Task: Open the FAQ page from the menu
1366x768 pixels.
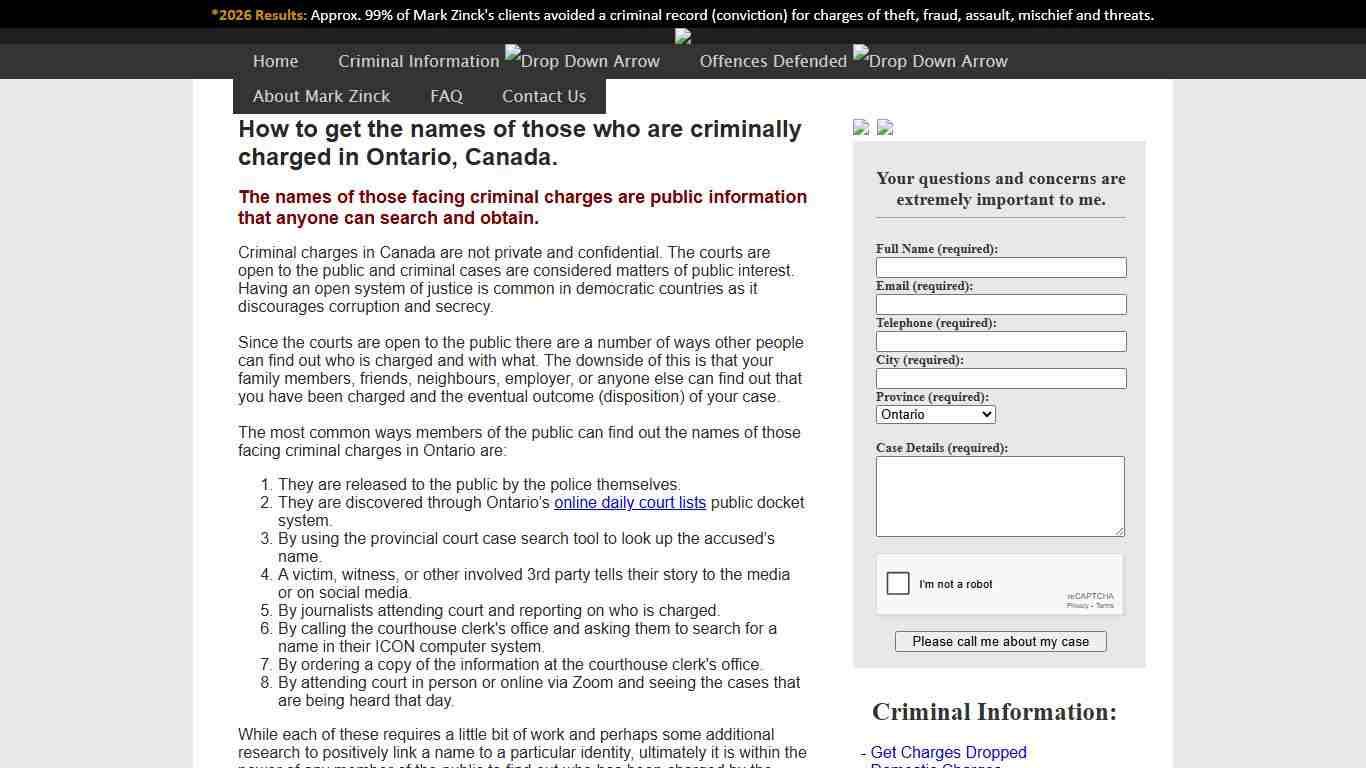Action: (446, 96)
